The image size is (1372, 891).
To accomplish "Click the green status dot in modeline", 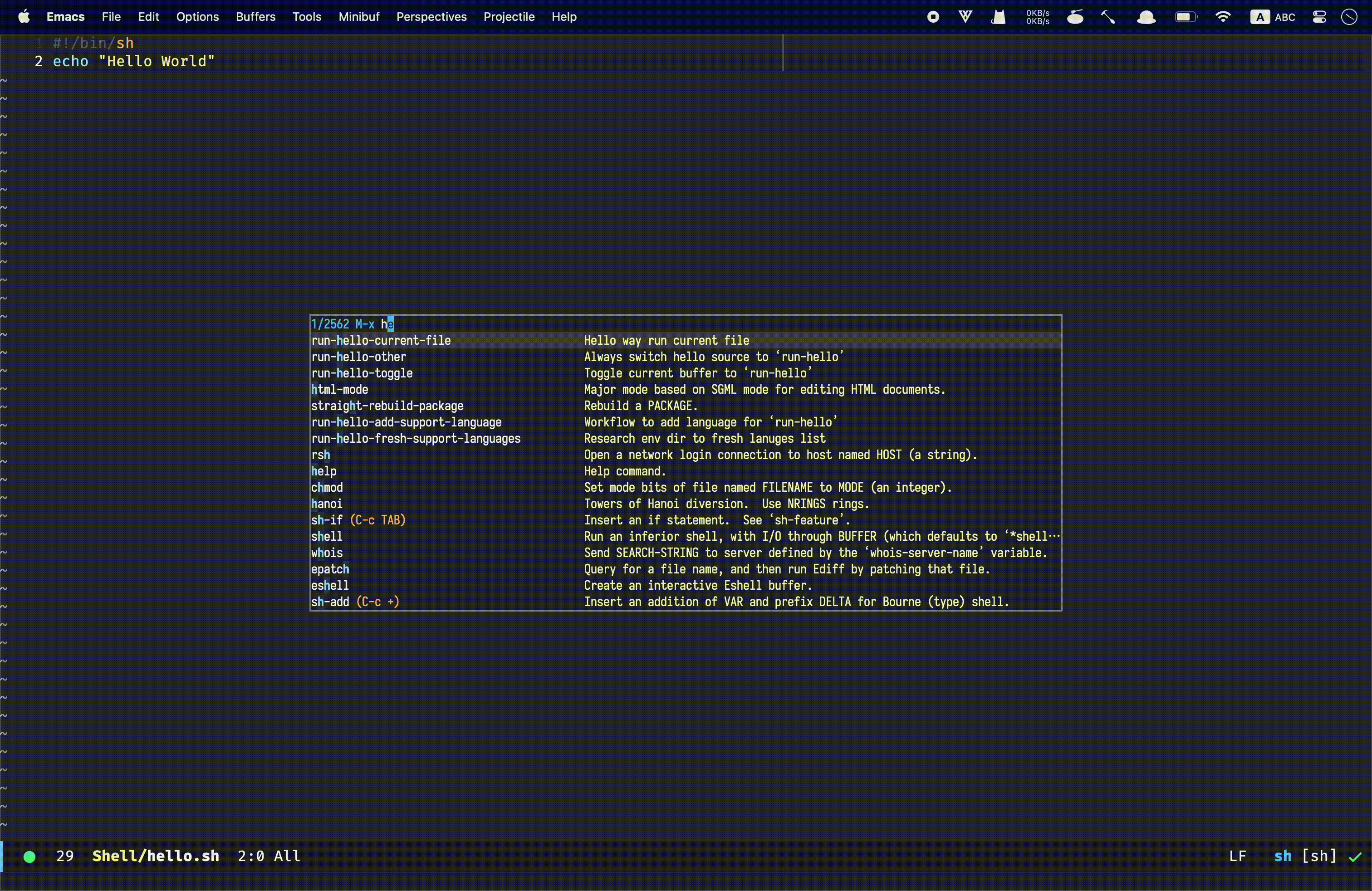I will click(x=29, y=857).
